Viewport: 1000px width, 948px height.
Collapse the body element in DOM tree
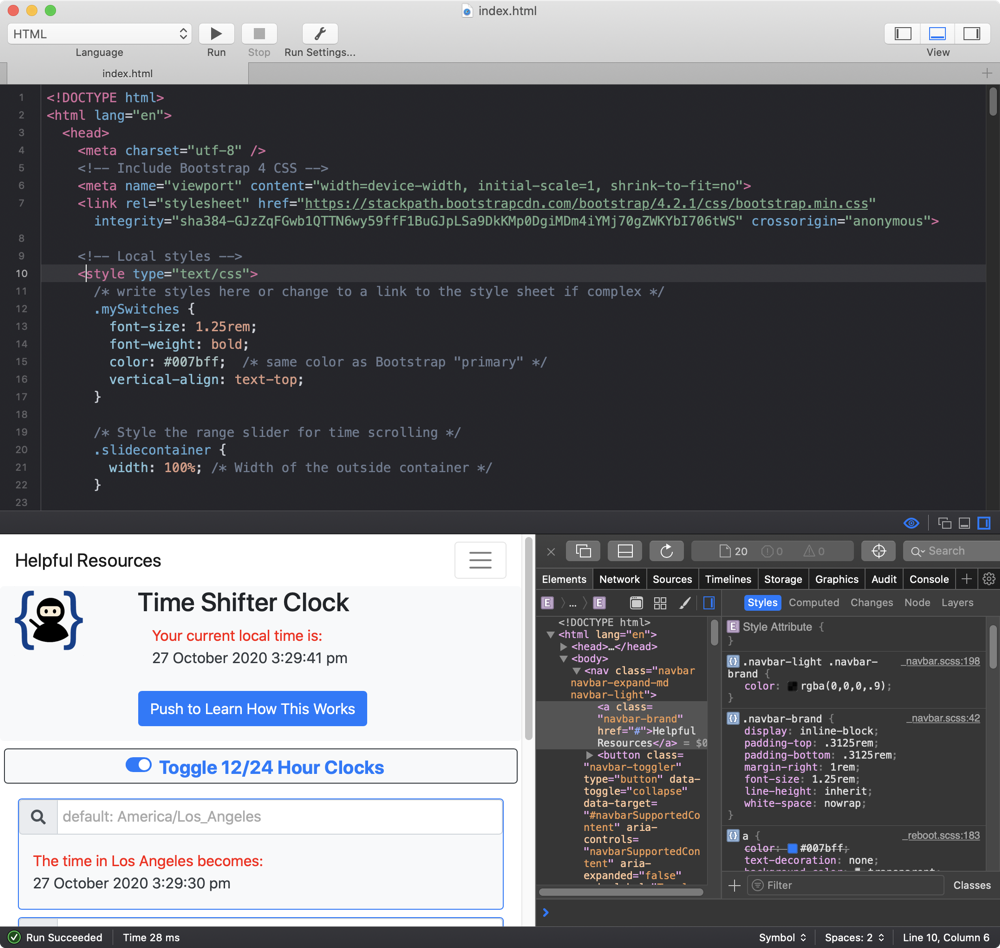[564, 659]
